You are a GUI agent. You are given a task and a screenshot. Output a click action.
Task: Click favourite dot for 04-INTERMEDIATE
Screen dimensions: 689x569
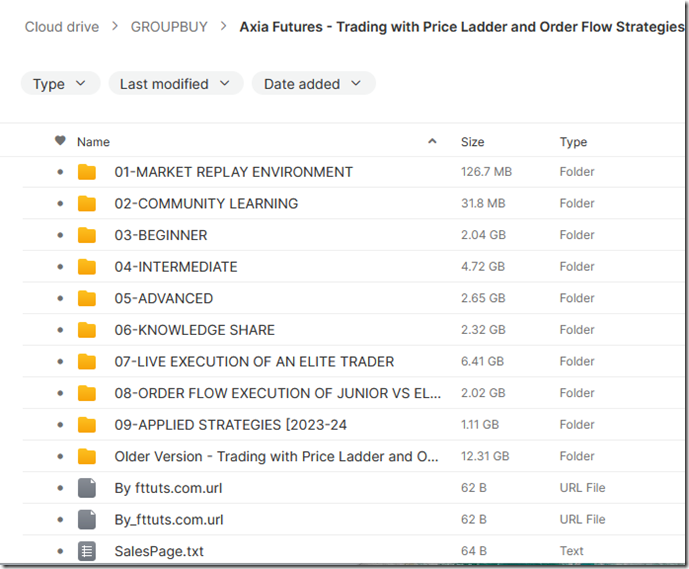tap(60, 267)
